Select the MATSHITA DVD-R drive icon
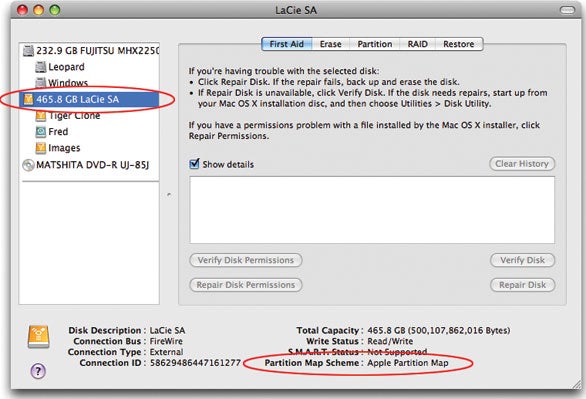 28,165
